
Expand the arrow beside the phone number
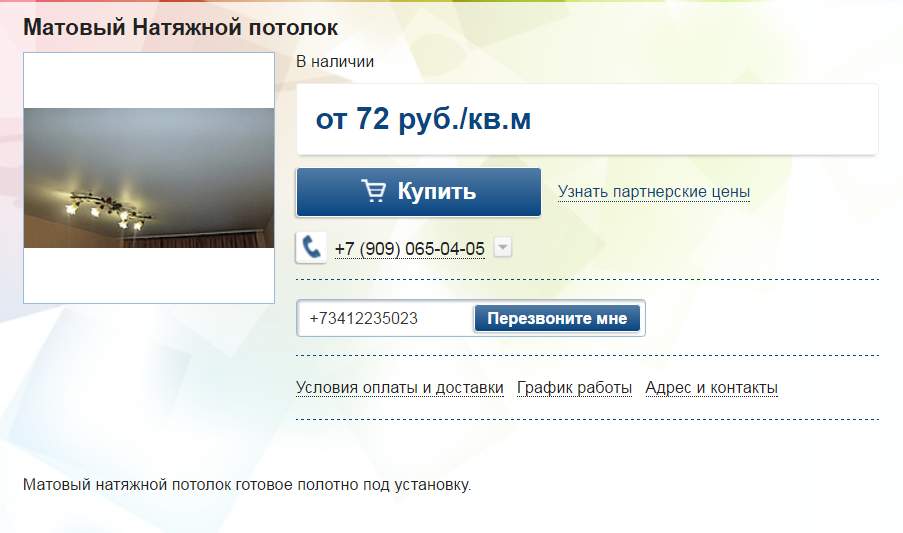click(x=503, y=248)
